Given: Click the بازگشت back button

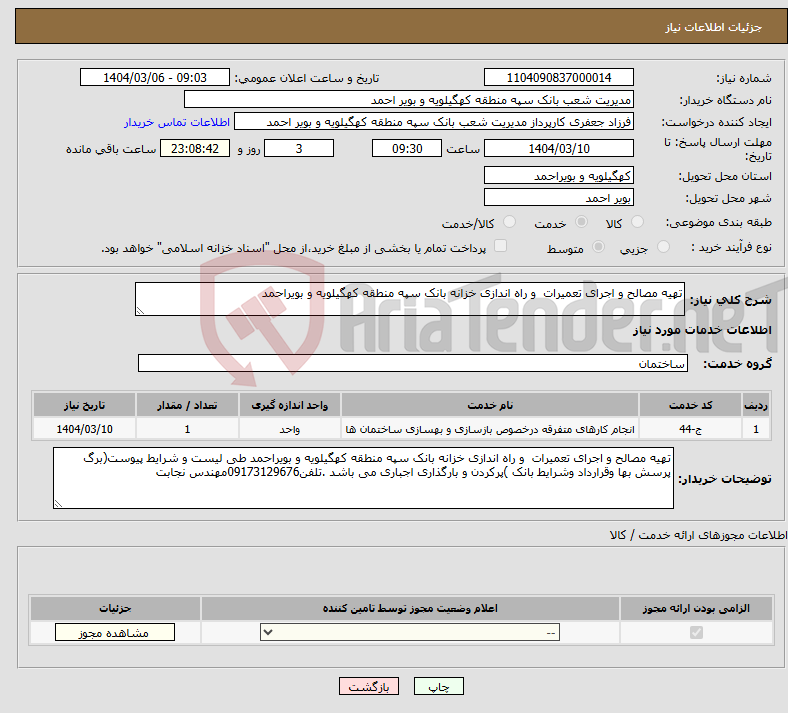Looking at the screenshot, I should 369,686.
